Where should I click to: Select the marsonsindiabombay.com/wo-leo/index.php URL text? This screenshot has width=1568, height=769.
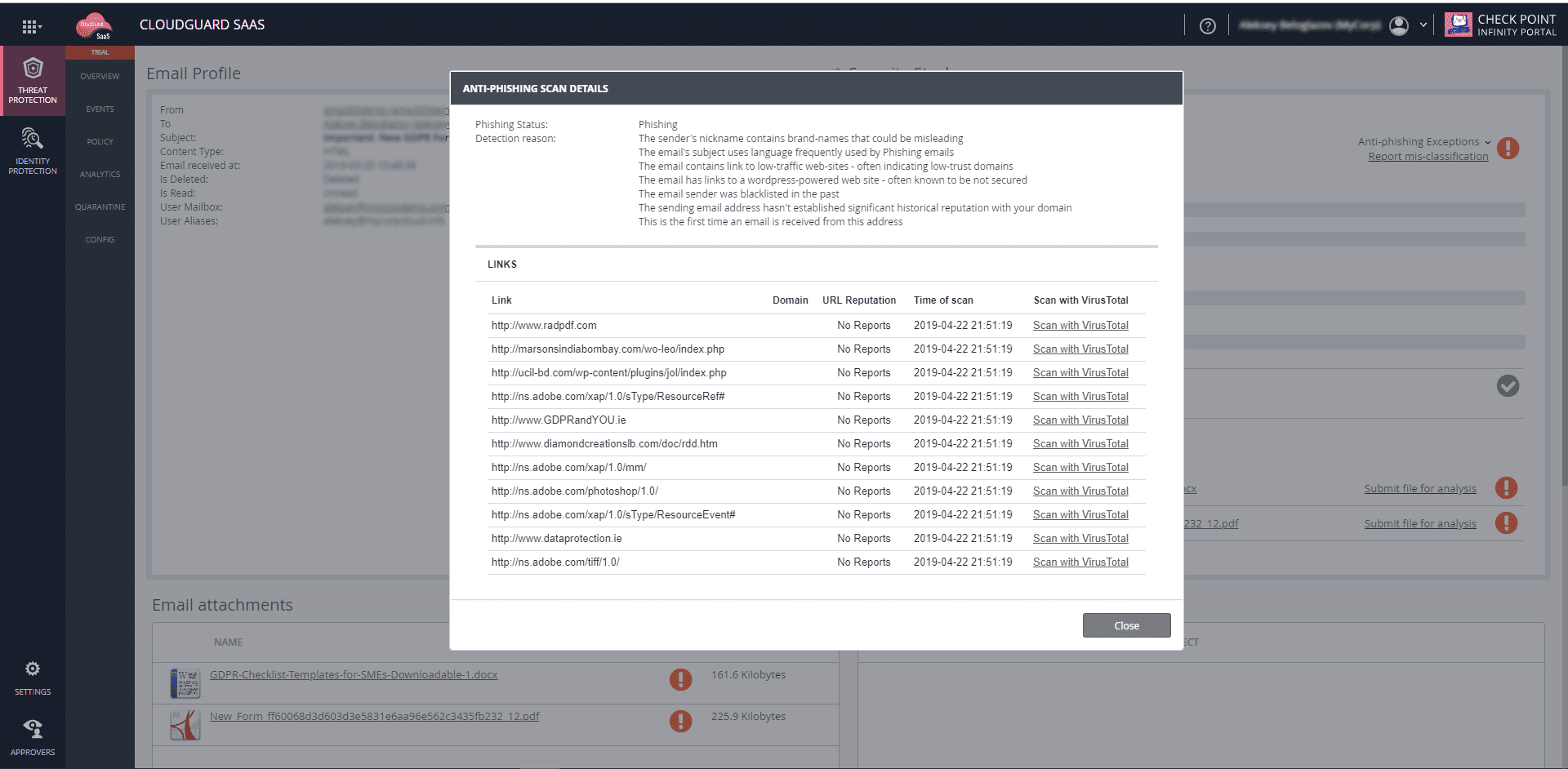pos(608,349)
